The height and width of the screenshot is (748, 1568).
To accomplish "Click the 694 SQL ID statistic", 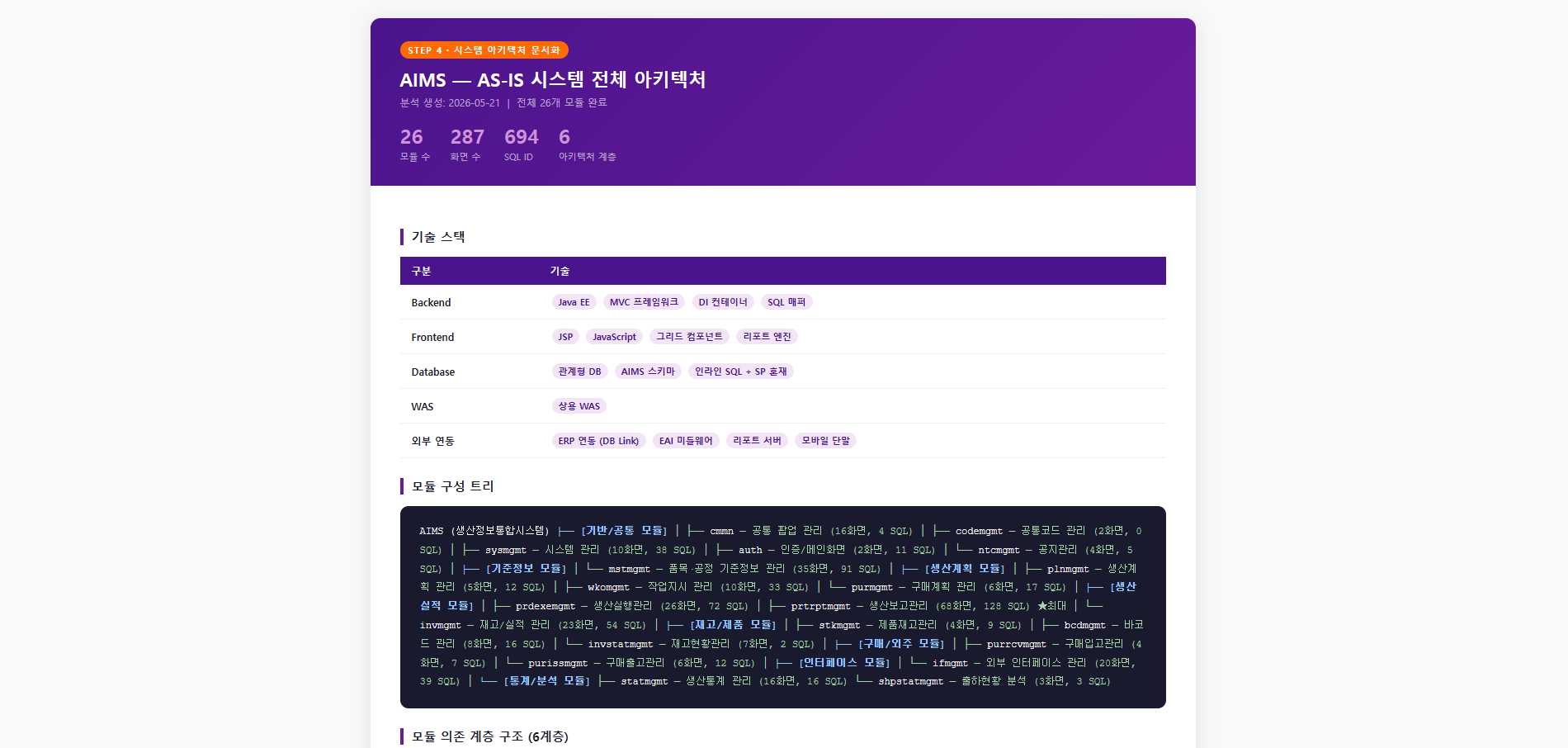I will coord(521,144).
